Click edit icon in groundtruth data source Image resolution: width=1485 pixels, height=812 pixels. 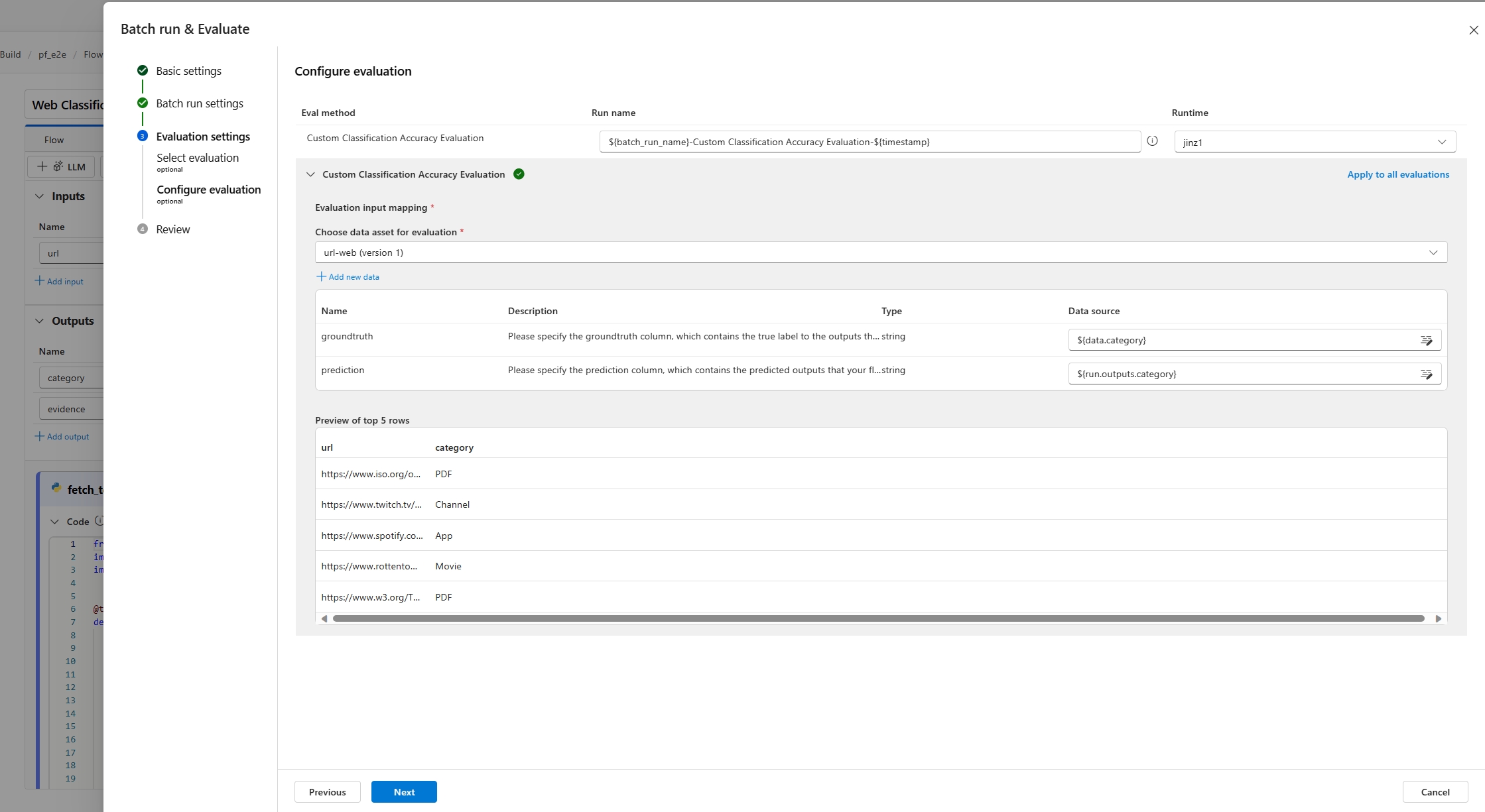coord(1426,341)
